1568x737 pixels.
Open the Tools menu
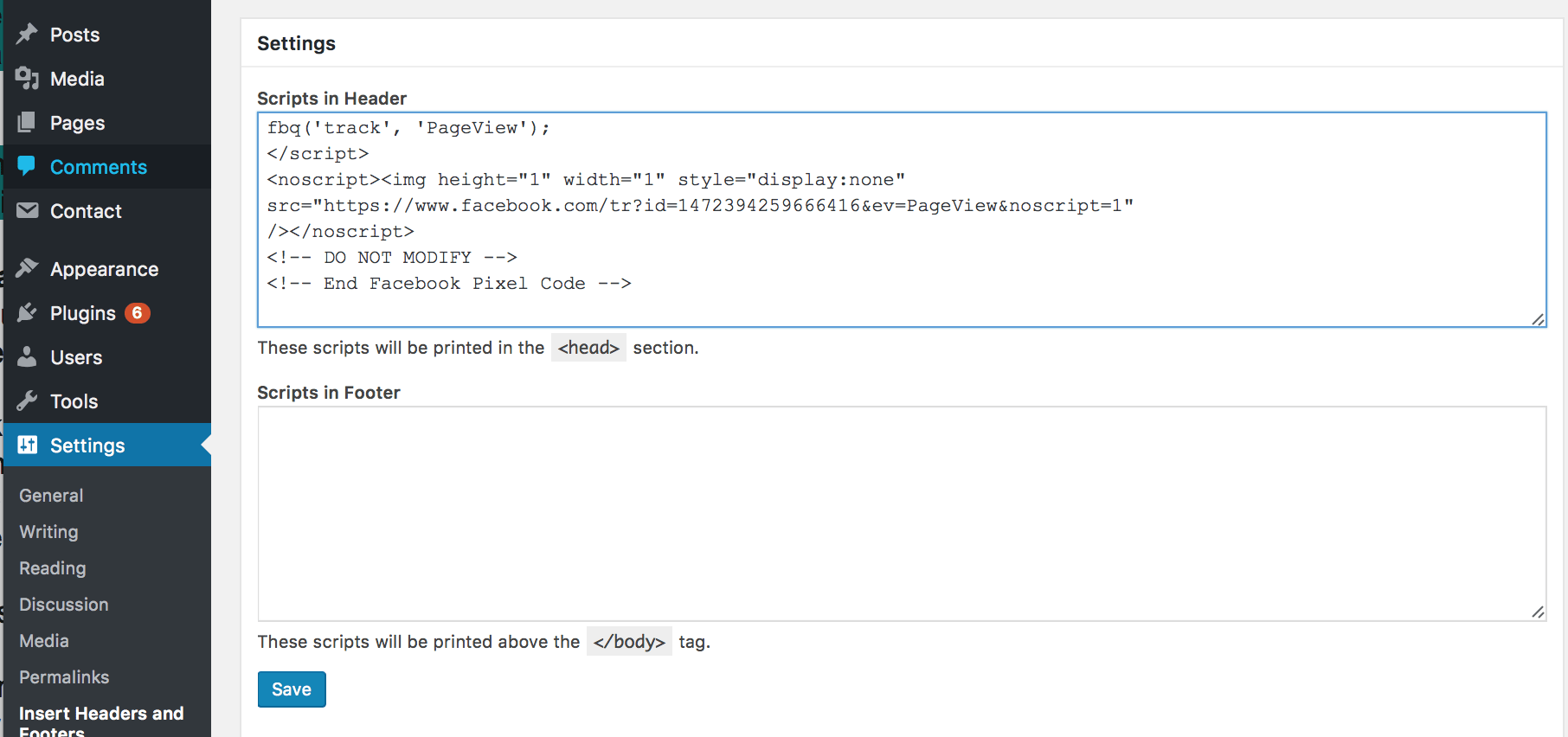pyautogui.click(x=107, y=401)
